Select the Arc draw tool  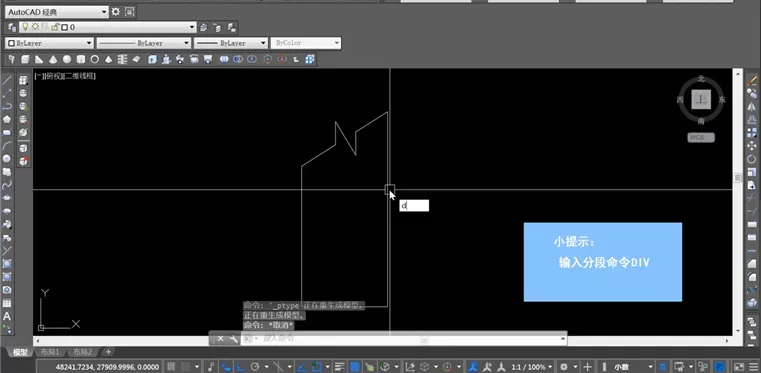pos(7,146)
